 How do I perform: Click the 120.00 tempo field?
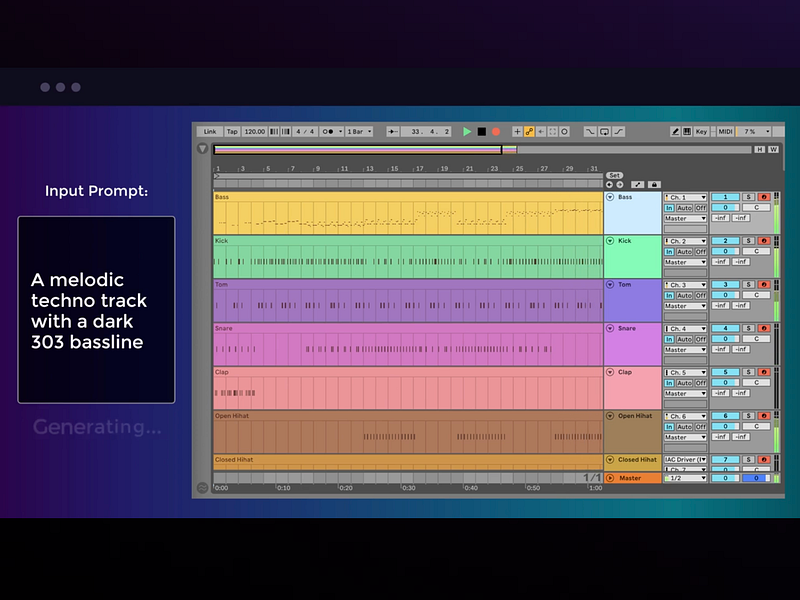click(x=255, y=132)
